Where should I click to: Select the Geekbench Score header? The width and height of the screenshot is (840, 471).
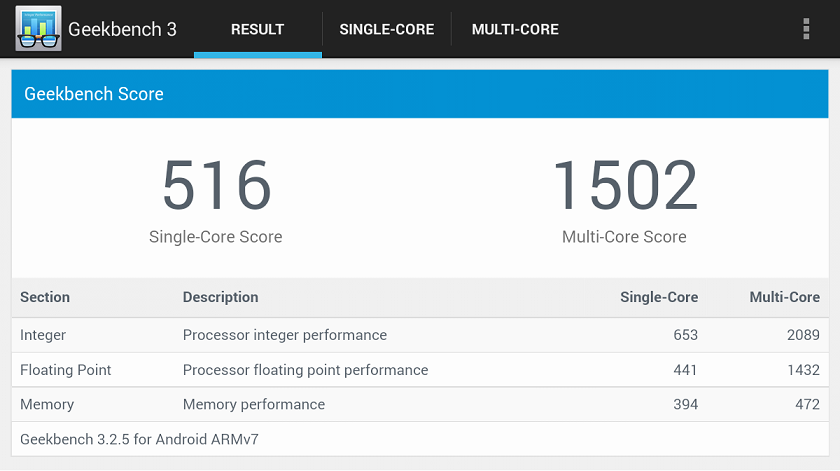[420, 94]
